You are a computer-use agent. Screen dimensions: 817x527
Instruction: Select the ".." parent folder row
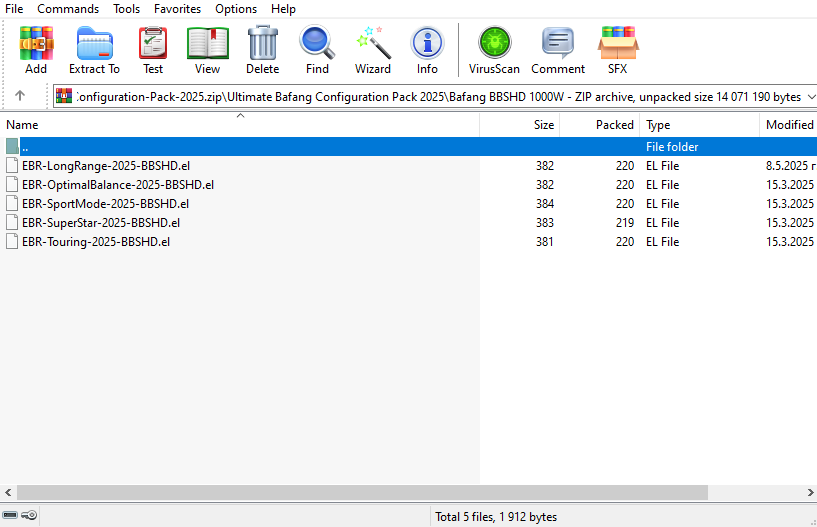(408, 146)
